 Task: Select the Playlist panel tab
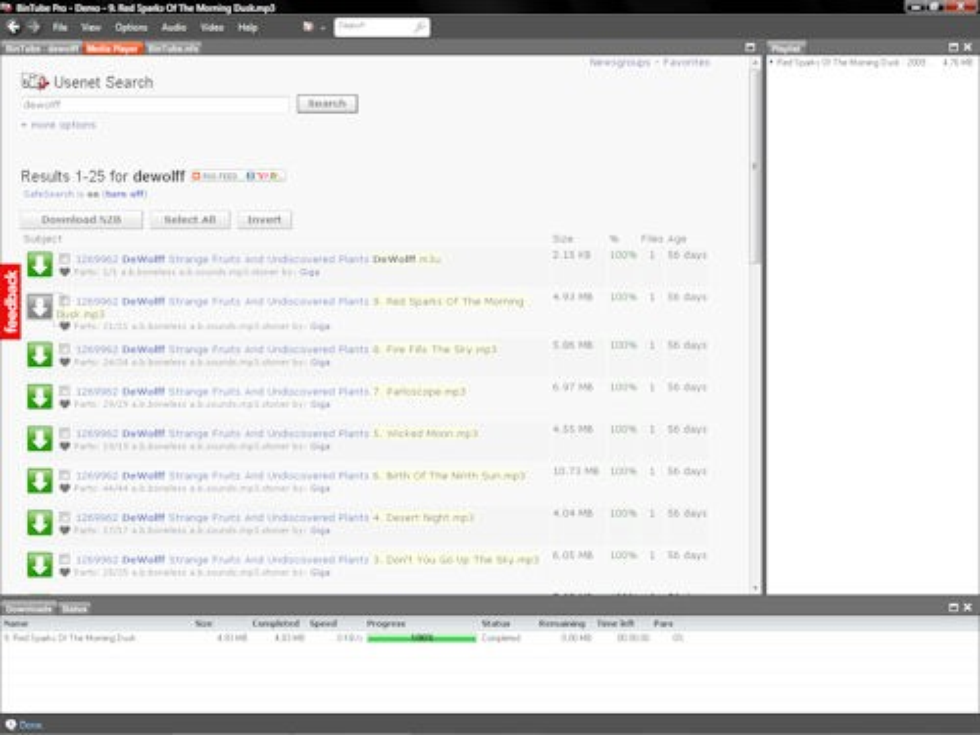click(x=786, y=48)
